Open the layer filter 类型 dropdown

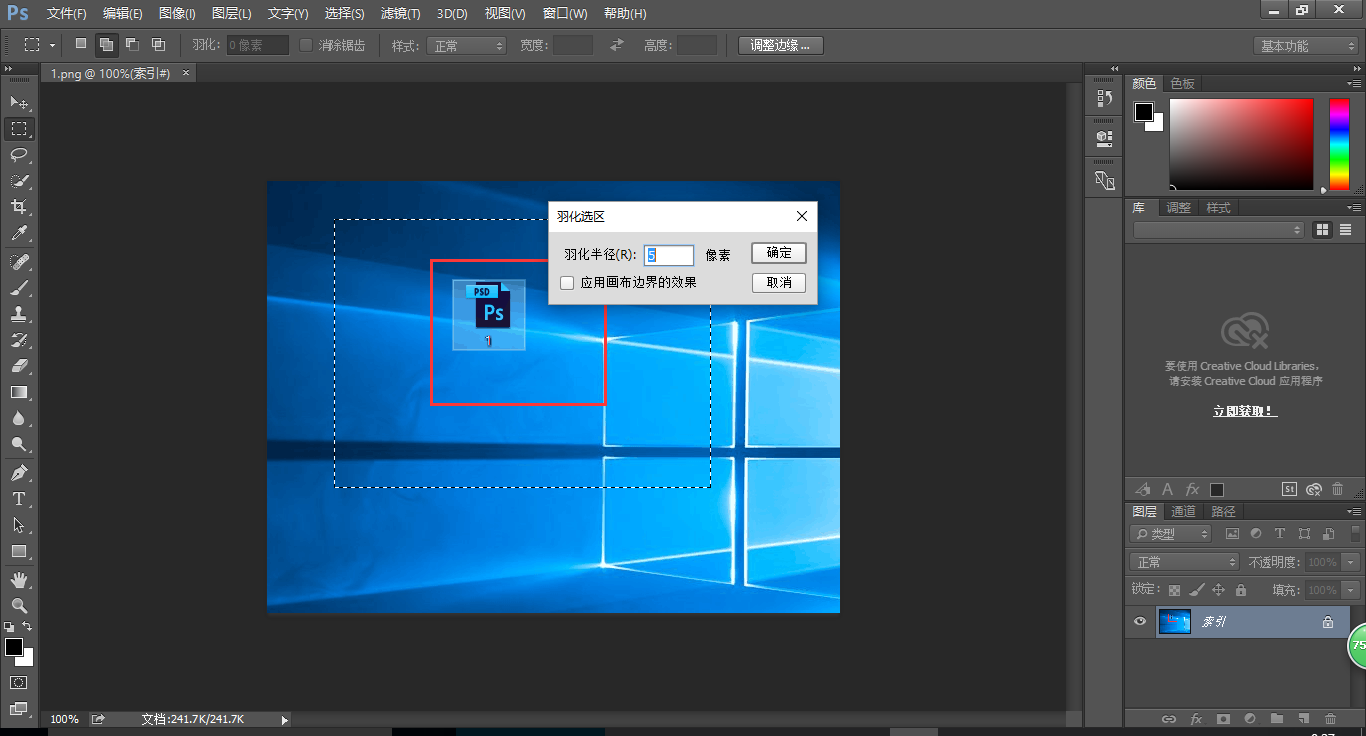point(1171,534)
